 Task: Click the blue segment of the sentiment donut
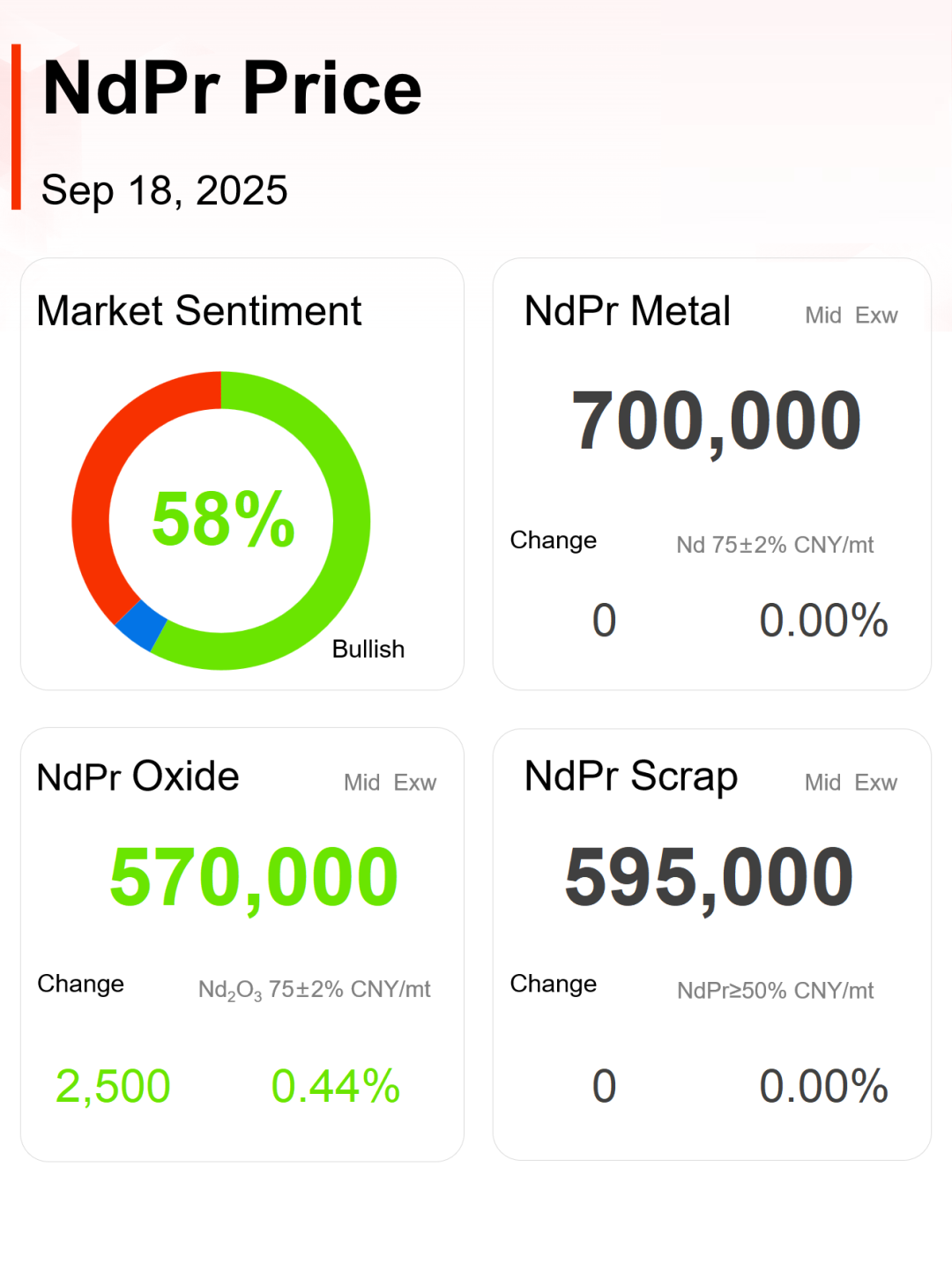coord(141,625)
